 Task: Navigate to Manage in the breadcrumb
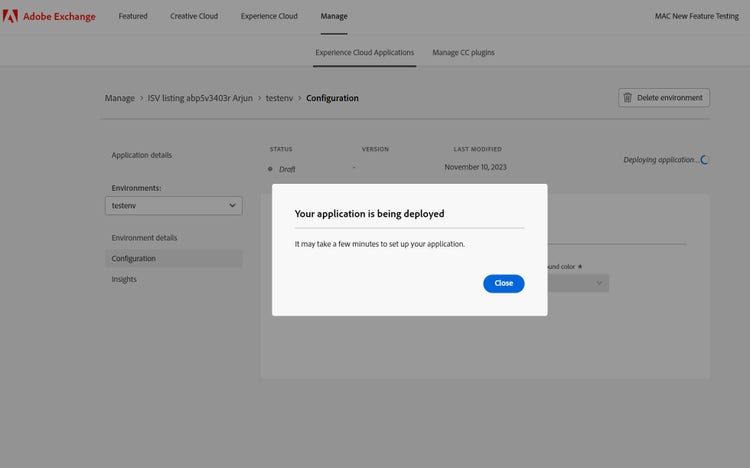[x=120, y=98]
